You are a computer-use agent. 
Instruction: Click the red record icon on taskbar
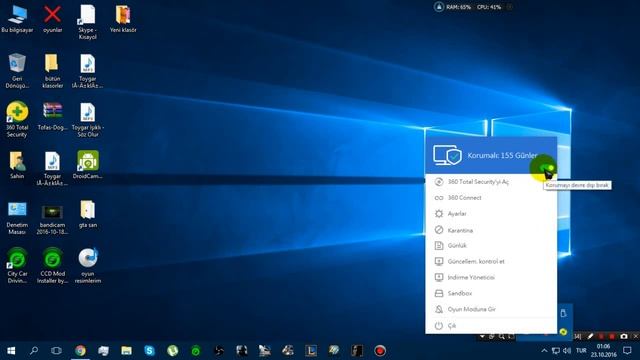pyautogui.click(x=380, y=351)
